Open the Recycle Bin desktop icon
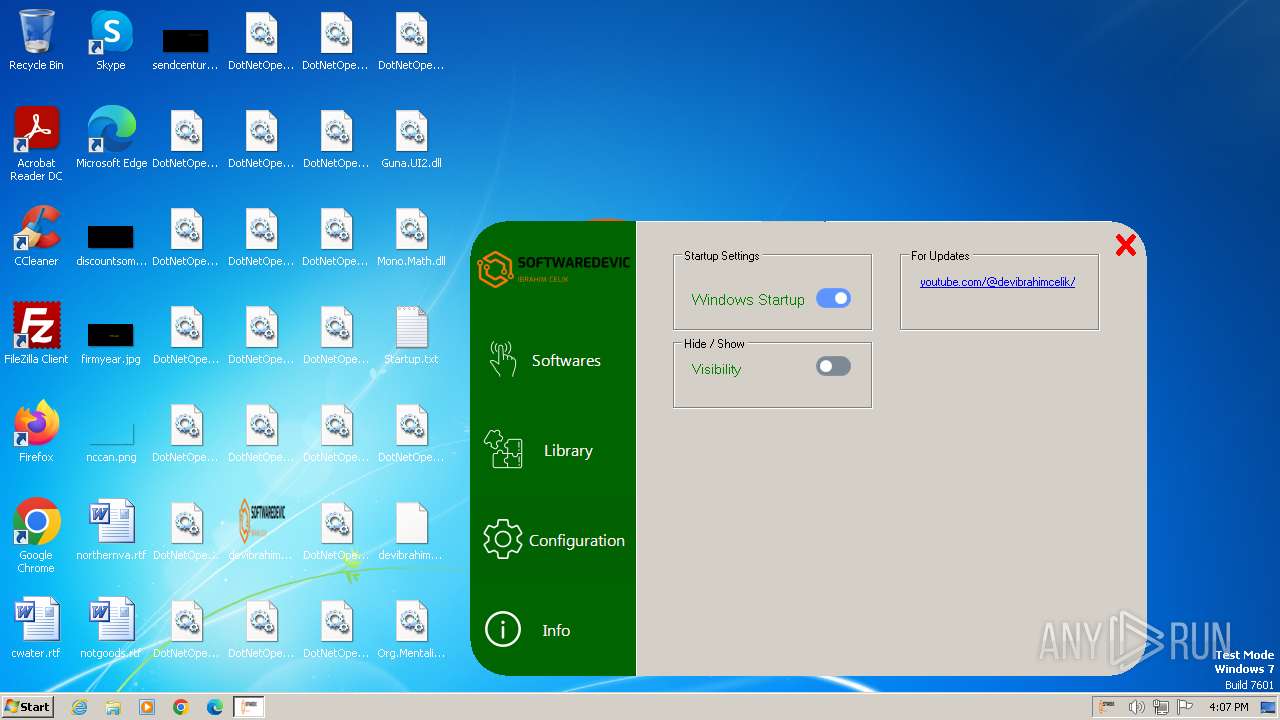The height and width of the screenshot is (720, 1280). [36, 41]
